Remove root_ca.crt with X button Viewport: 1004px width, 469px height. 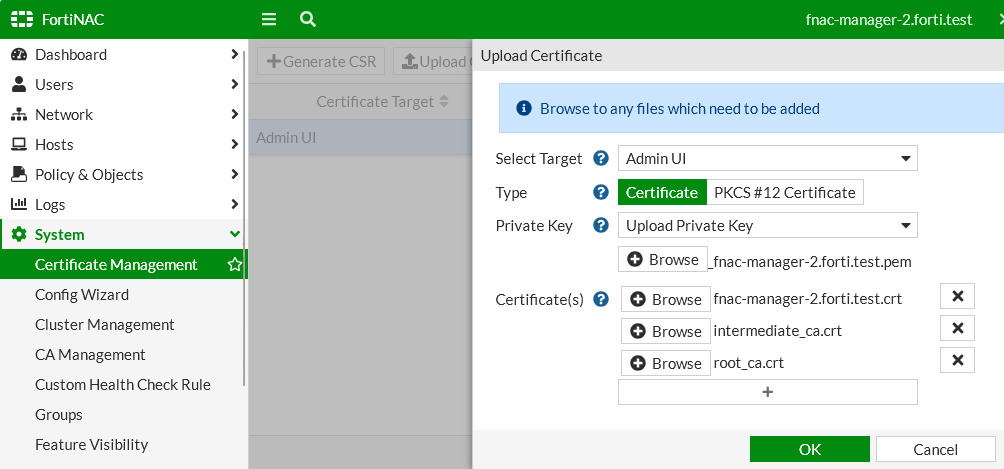pos(957,360)
